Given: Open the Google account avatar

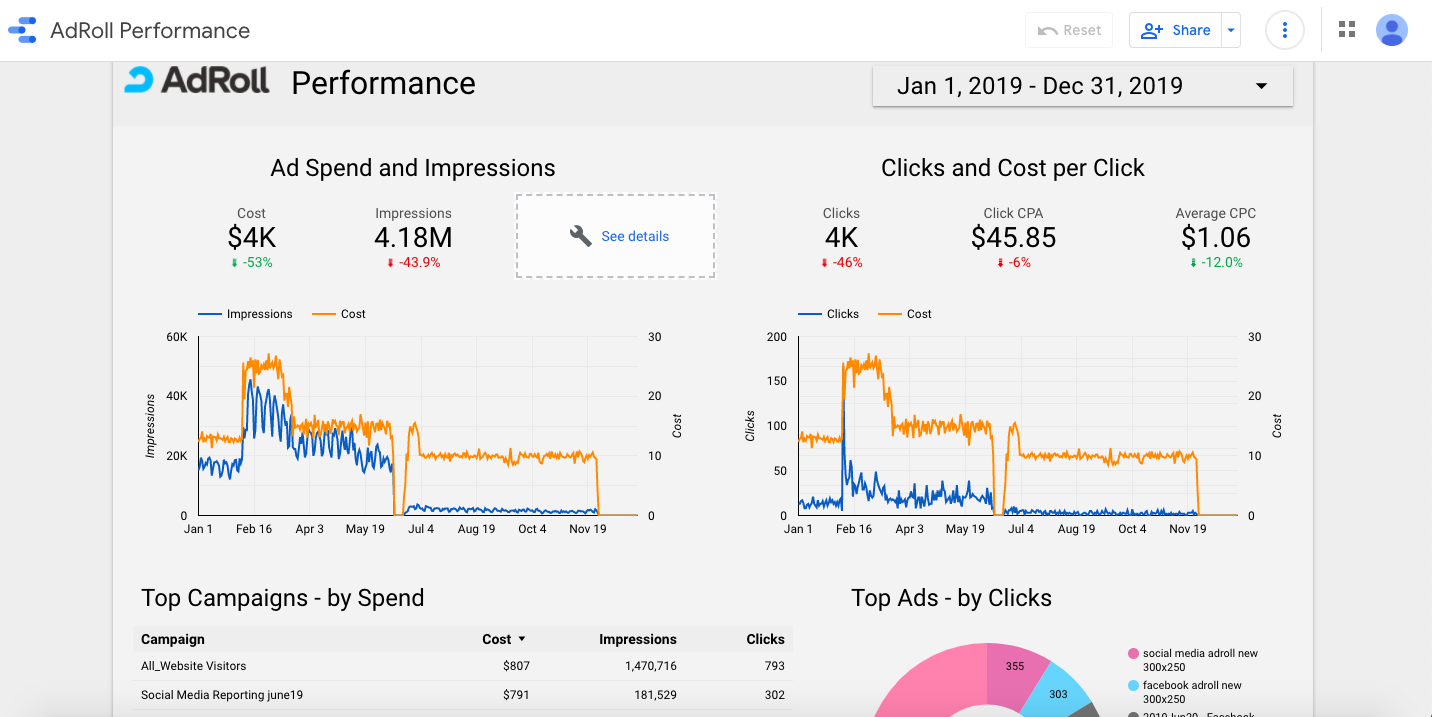Looking at the screenshot, I should [1392, 30].
